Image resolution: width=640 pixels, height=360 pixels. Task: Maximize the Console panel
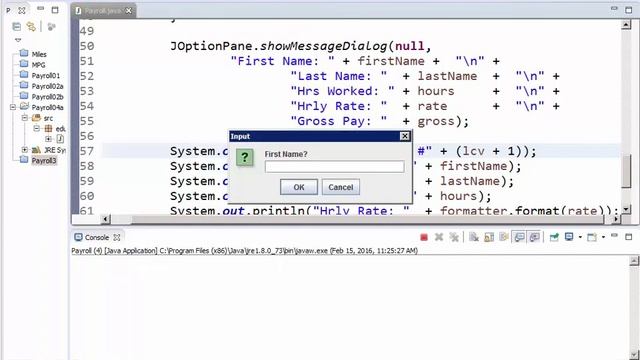pos(629,237)
